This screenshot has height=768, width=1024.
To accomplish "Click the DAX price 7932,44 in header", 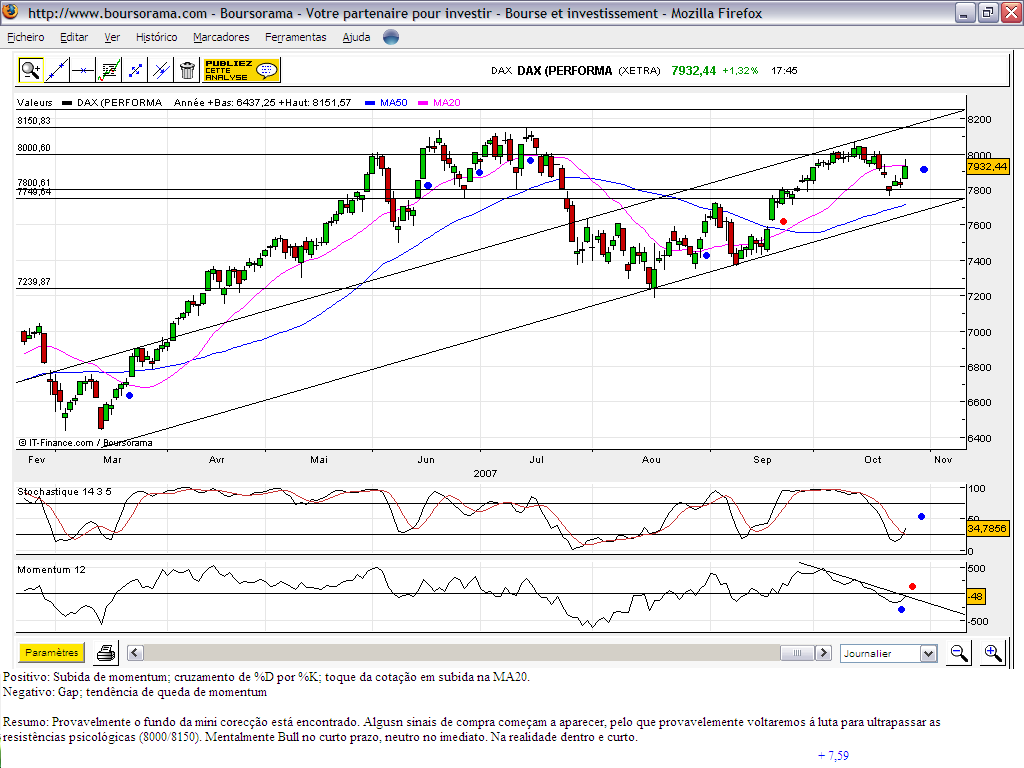I will click(694, 71).
